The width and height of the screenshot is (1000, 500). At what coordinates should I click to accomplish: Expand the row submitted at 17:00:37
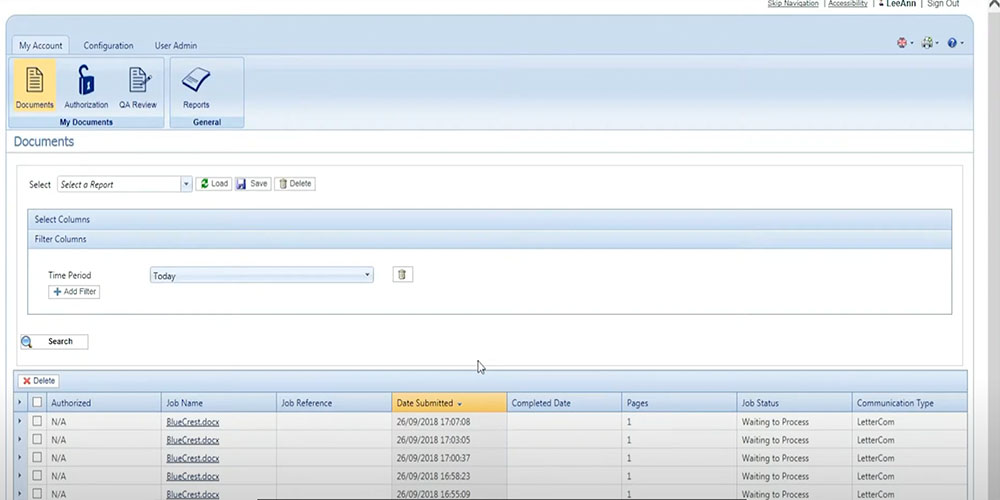(20, 458)
